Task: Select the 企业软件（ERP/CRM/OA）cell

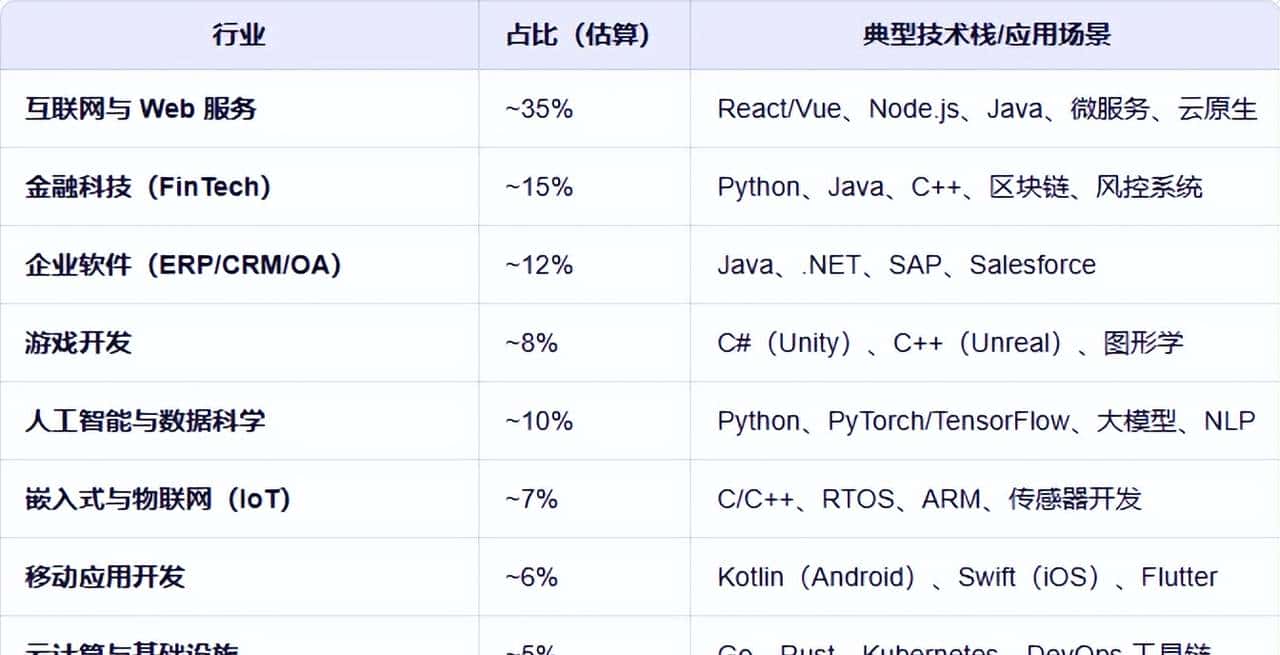Action: [x=183, y=265]
